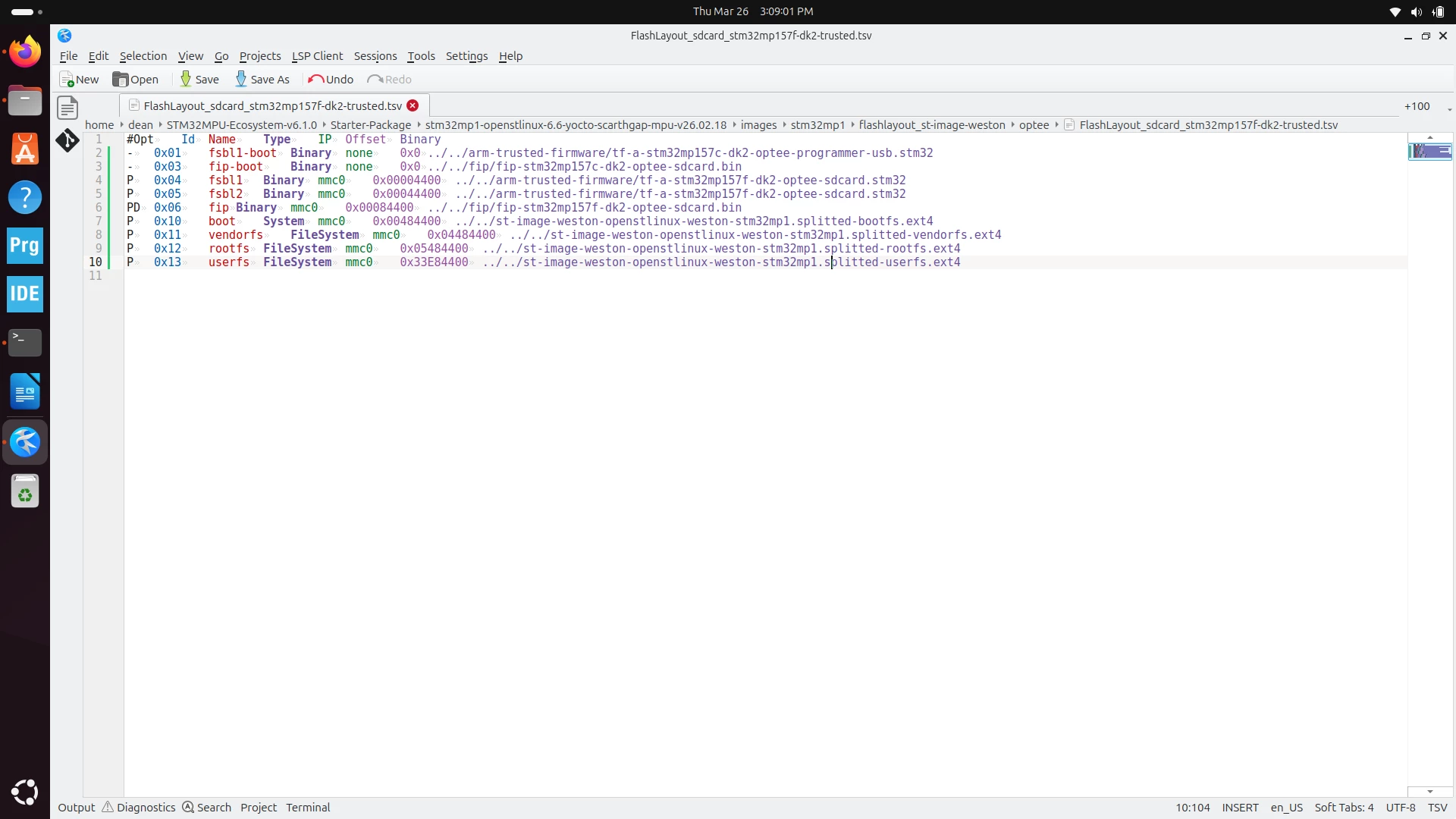Click the fip-boot name on line 3
The height and width of the screenshot is (819, 1456).
(x=236, y=167)
